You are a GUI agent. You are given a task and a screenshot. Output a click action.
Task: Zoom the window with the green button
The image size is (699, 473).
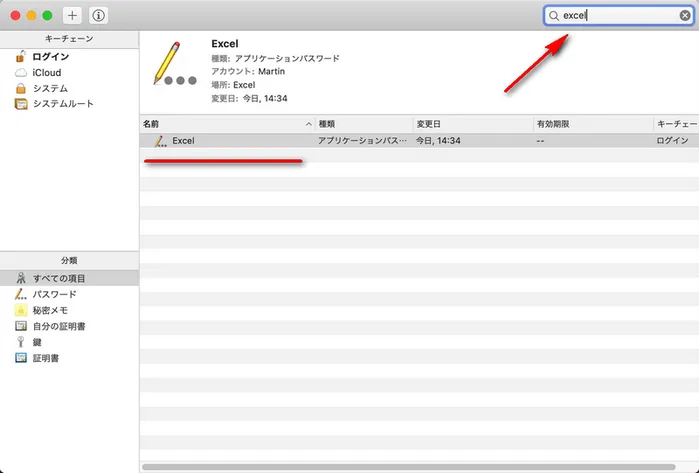click(47, 16)
